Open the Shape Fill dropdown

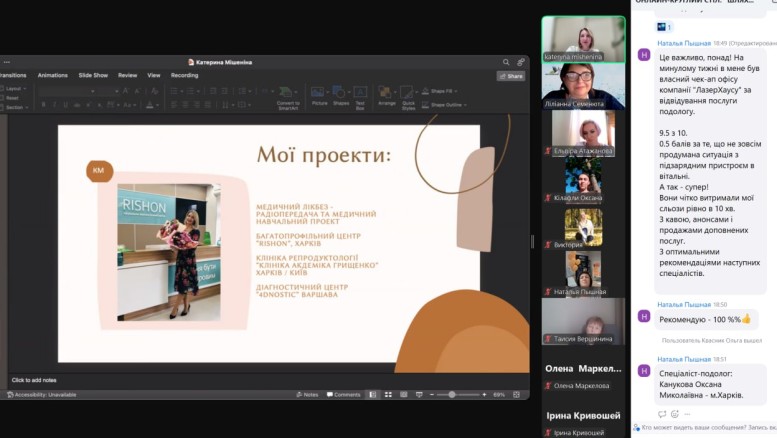tap(440, 91)
